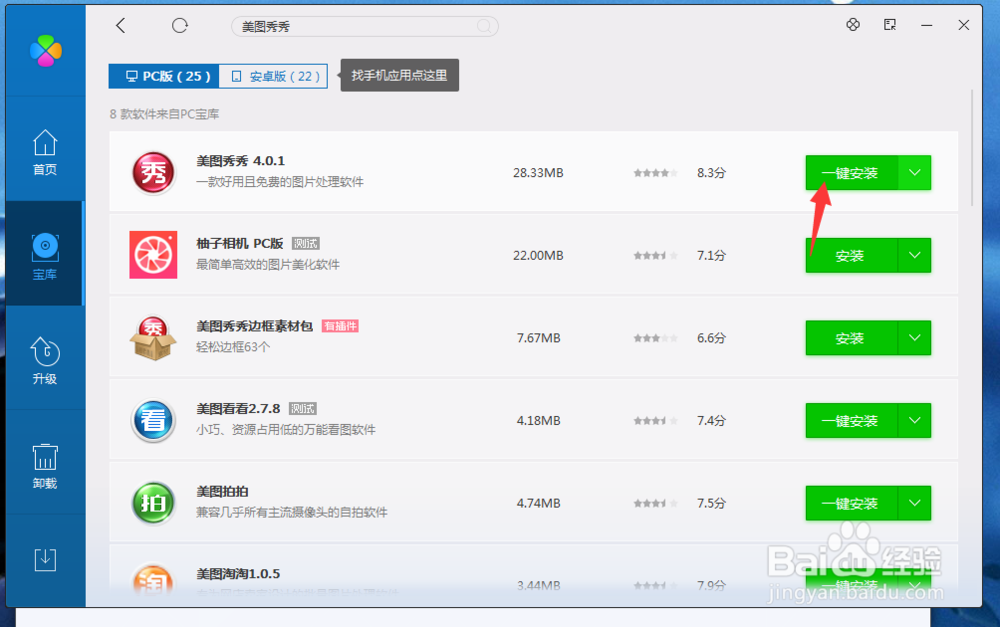Click the 7.4分 score text
1000x627 pixels.
(711, 420)
